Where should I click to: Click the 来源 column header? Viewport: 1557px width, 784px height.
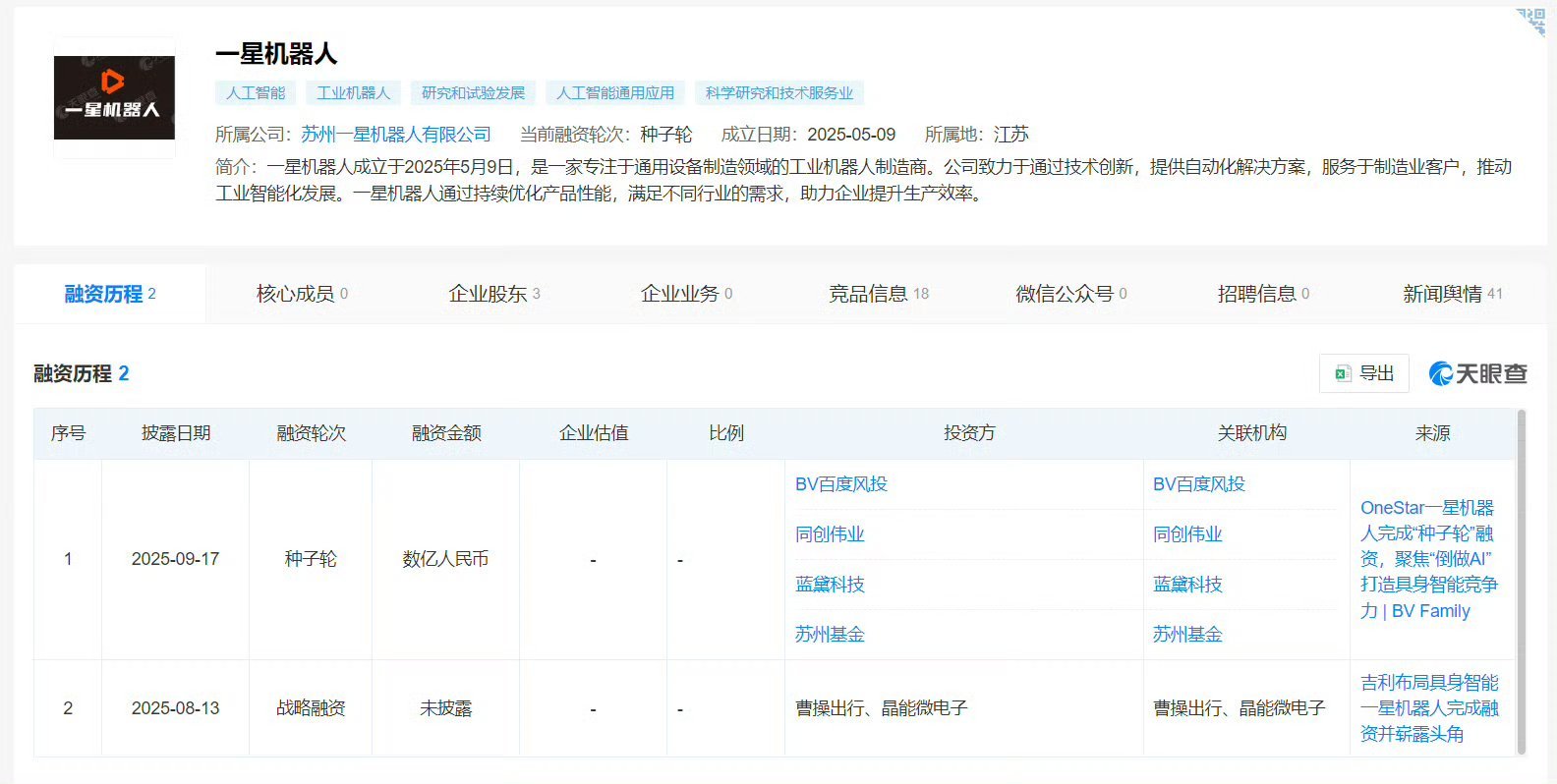[1432, 433]
